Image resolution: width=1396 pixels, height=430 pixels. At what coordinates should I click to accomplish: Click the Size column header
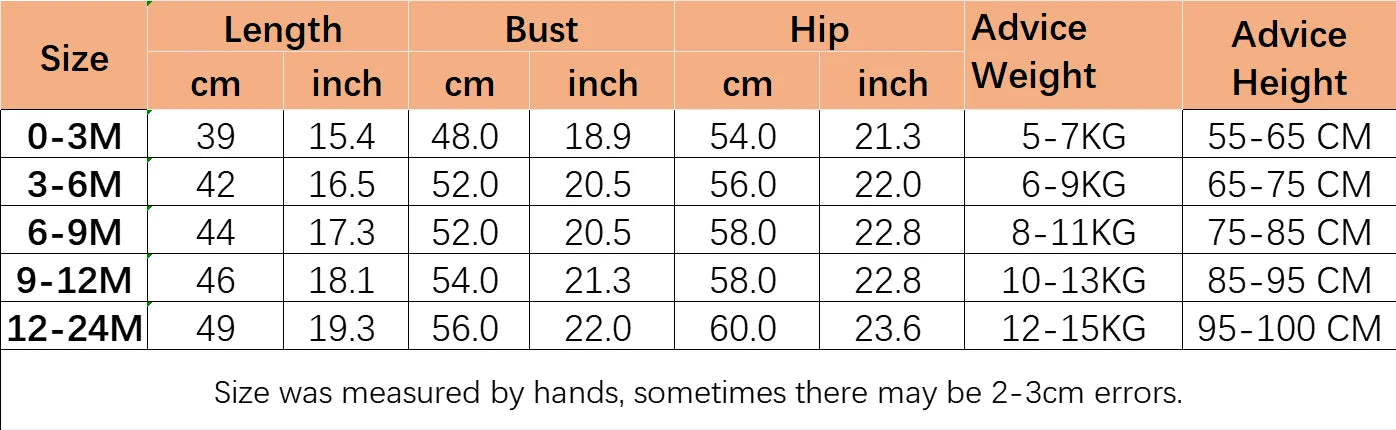pos(74,58)
